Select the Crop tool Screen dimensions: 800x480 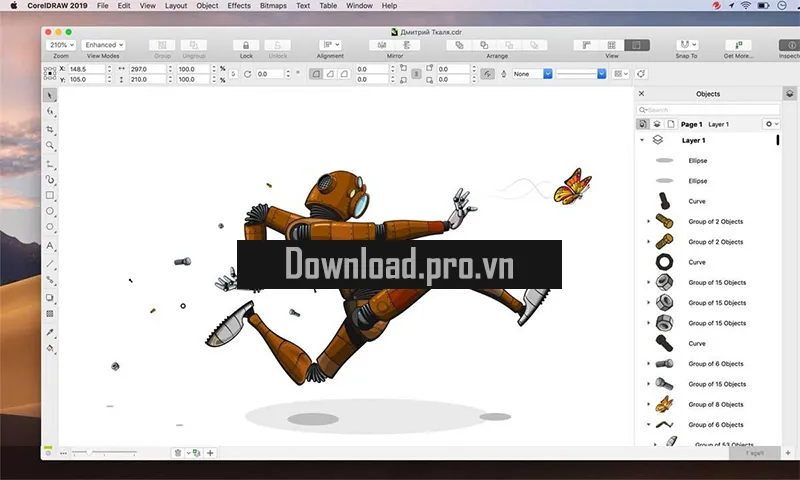(x=49, y=129)
